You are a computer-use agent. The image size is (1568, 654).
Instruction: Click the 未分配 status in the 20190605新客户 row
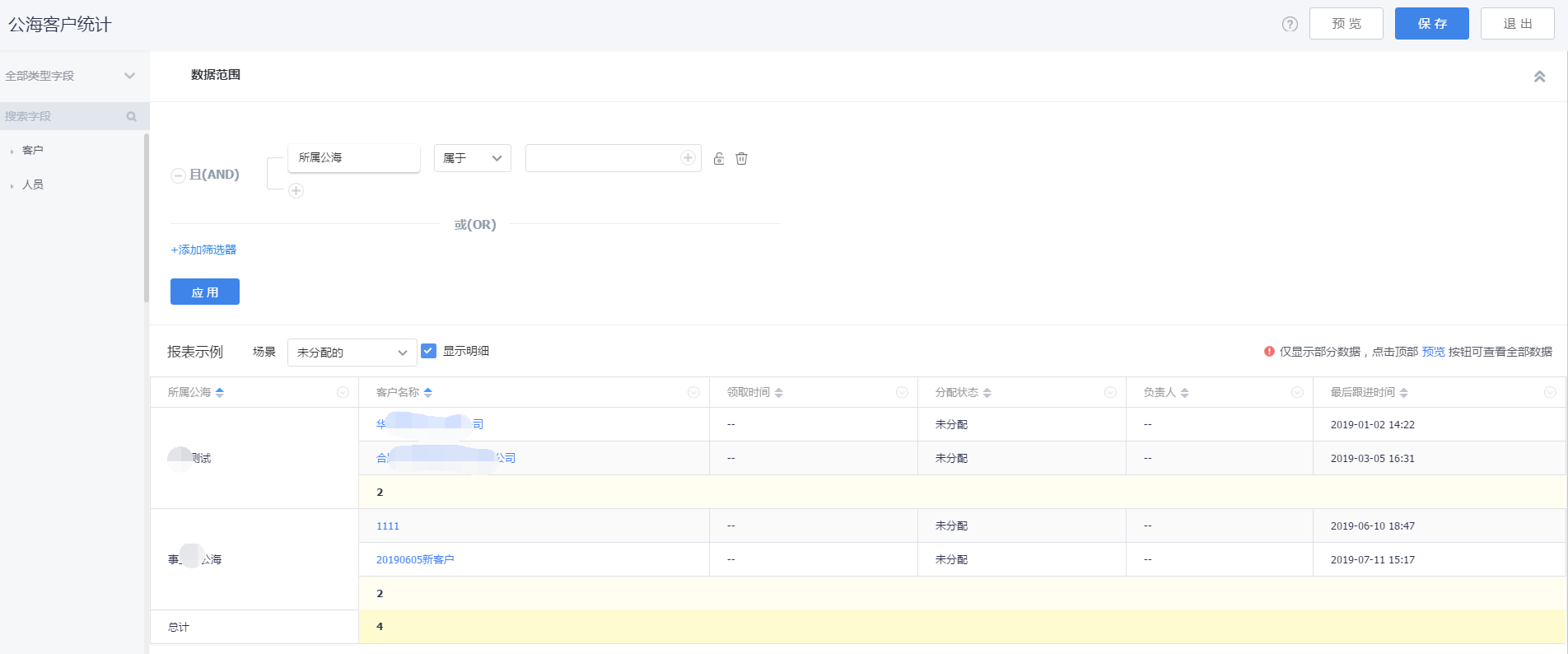951,560
